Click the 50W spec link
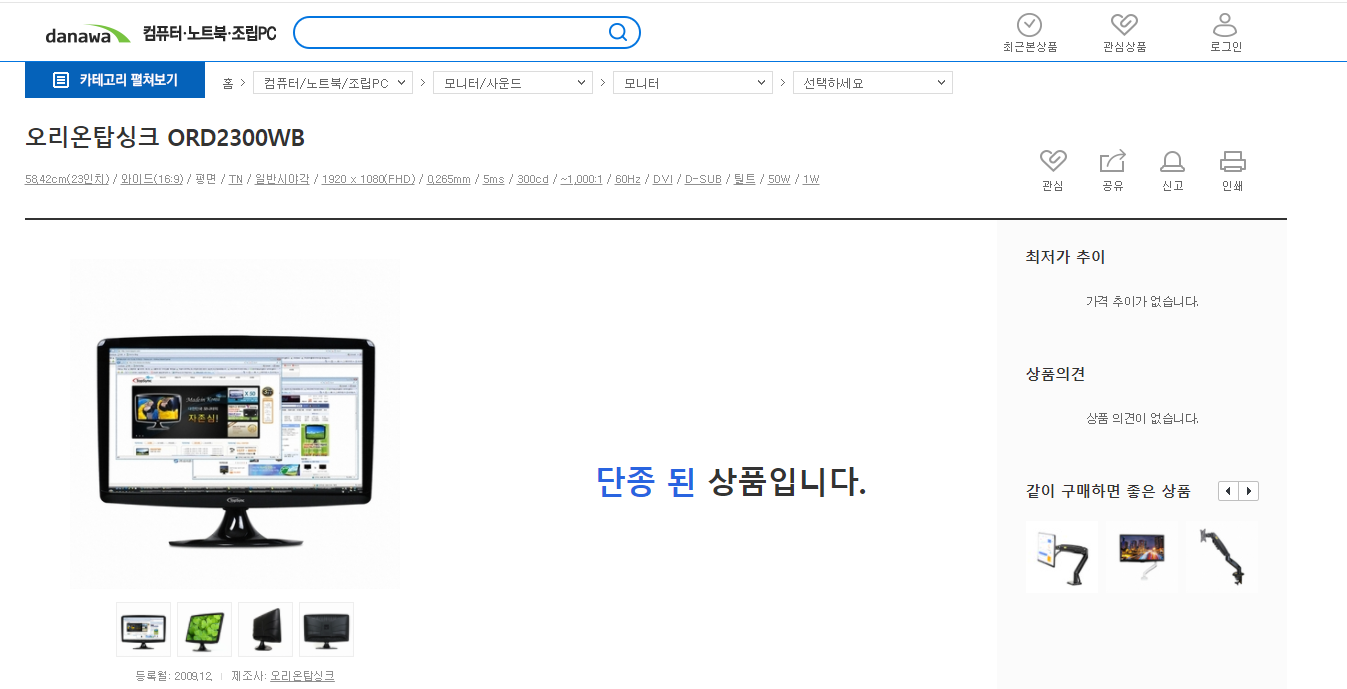 coord(779,179)
